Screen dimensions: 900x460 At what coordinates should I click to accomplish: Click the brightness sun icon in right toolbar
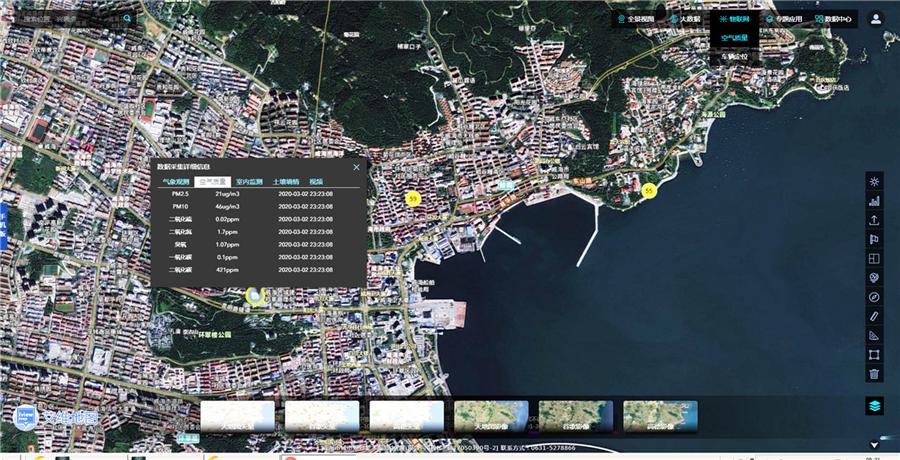pyautogui.click(x=874, y=182)
